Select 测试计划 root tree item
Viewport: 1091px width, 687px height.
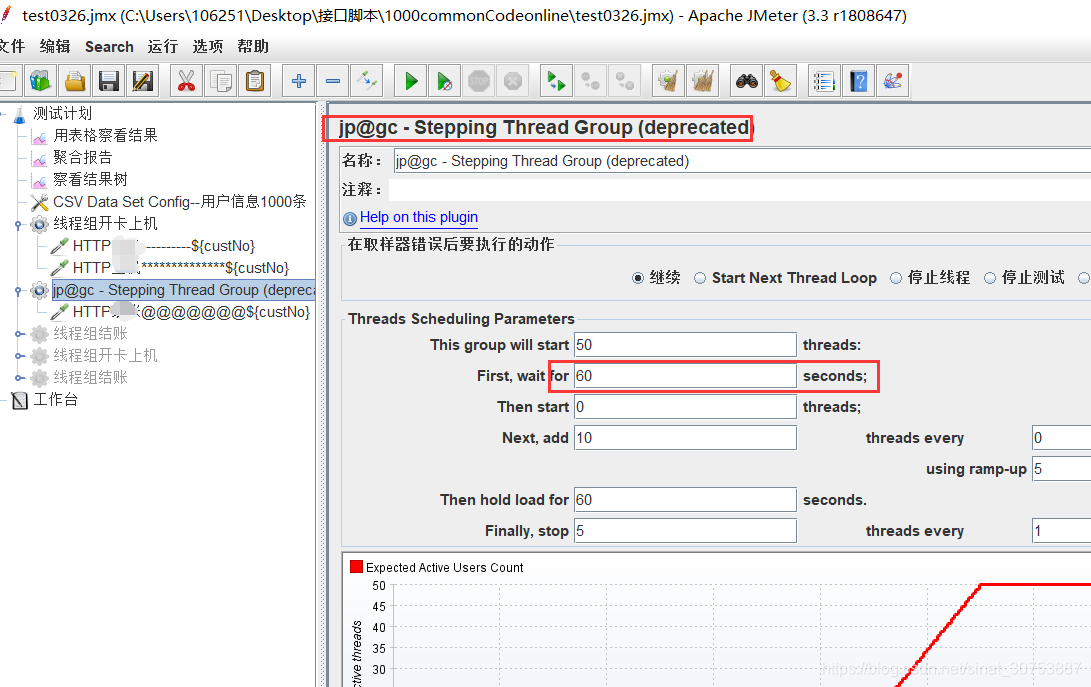tap(63, 113)
